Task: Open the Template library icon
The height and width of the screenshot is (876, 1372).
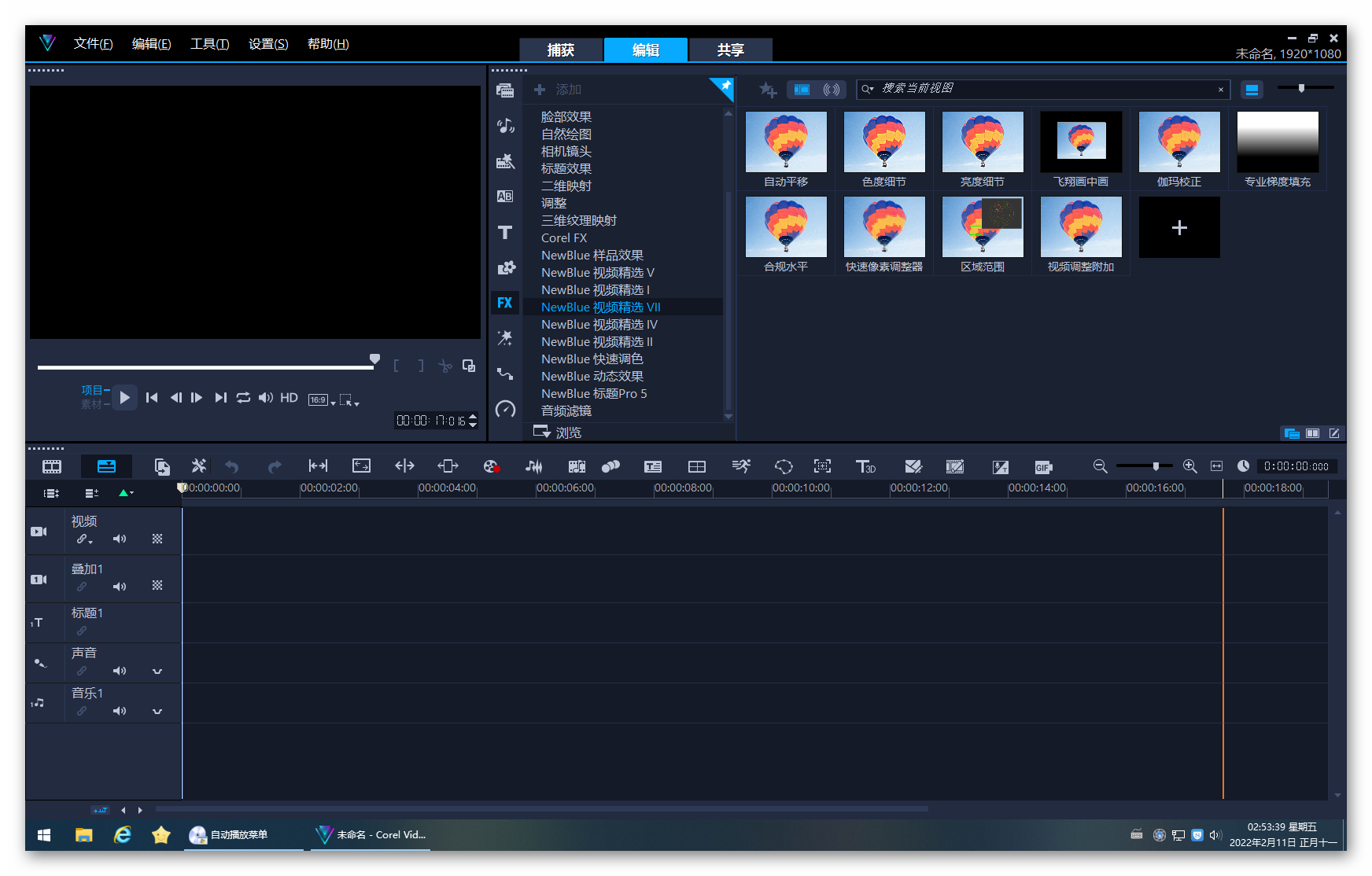Action: [505, 161]
